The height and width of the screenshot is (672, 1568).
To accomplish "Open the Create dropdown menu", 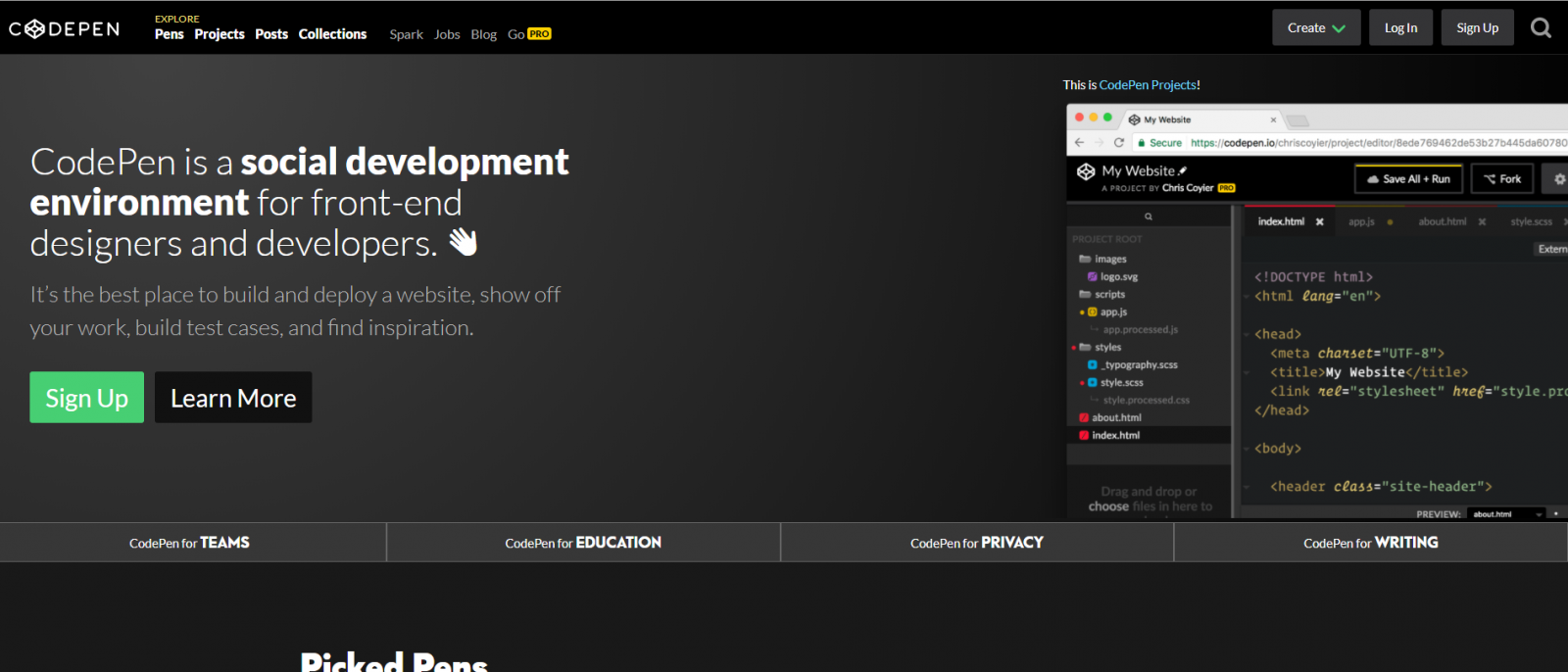I will click(x=1316, y=28).
